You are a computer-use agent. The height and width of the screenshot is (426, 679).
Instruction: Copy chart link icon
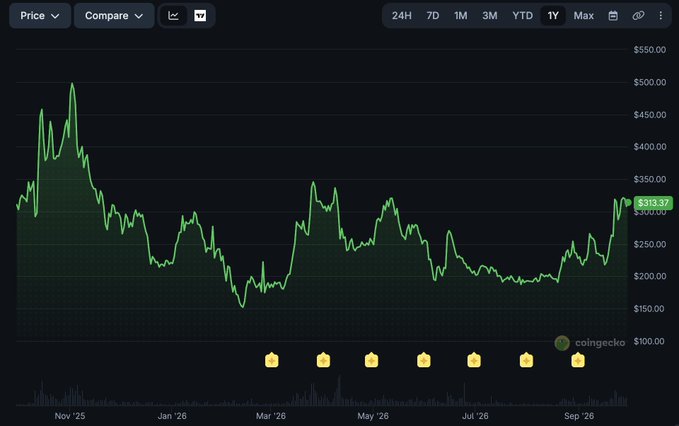point(638,16)
